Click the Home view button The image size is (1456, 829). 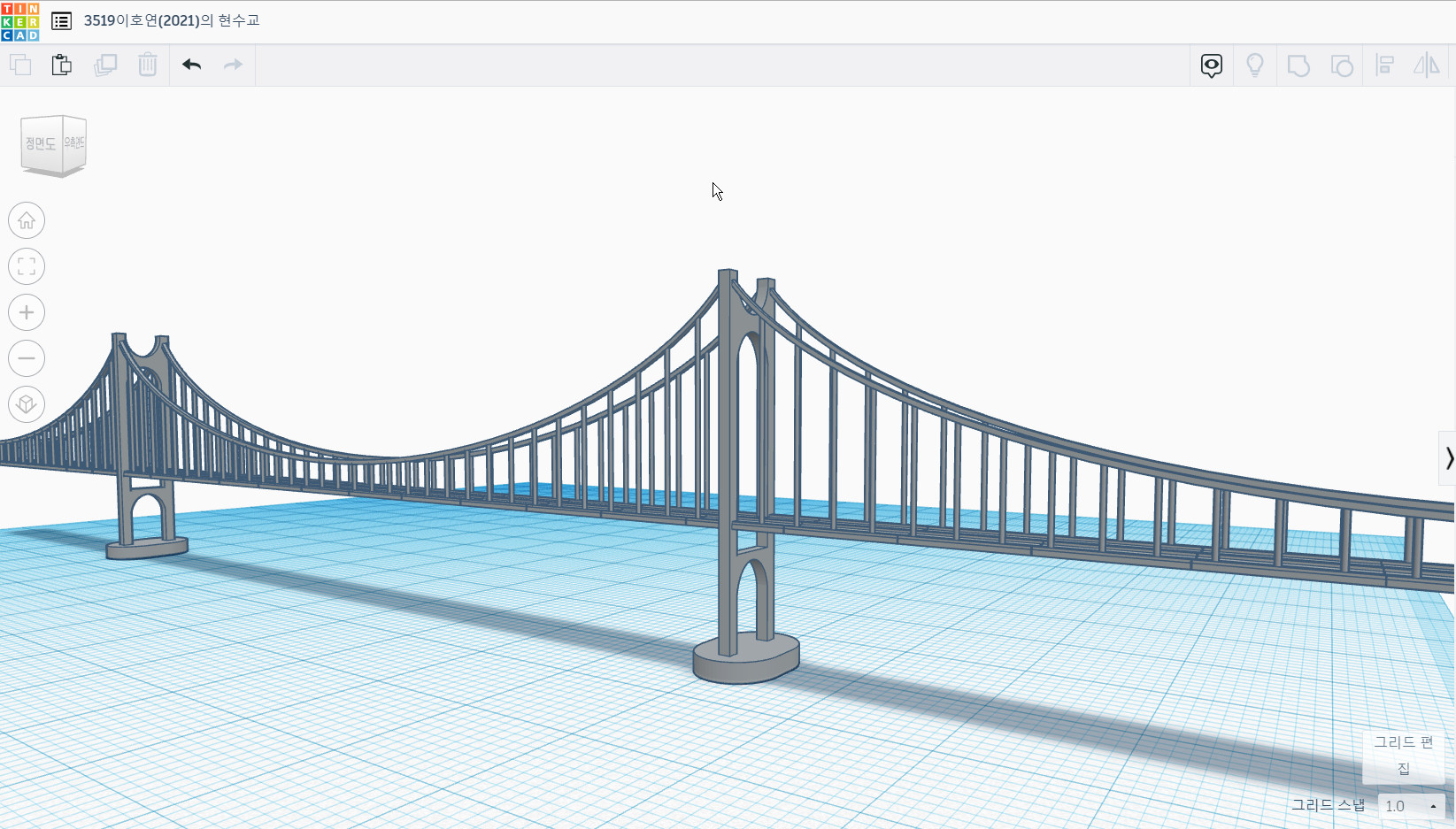27,220
